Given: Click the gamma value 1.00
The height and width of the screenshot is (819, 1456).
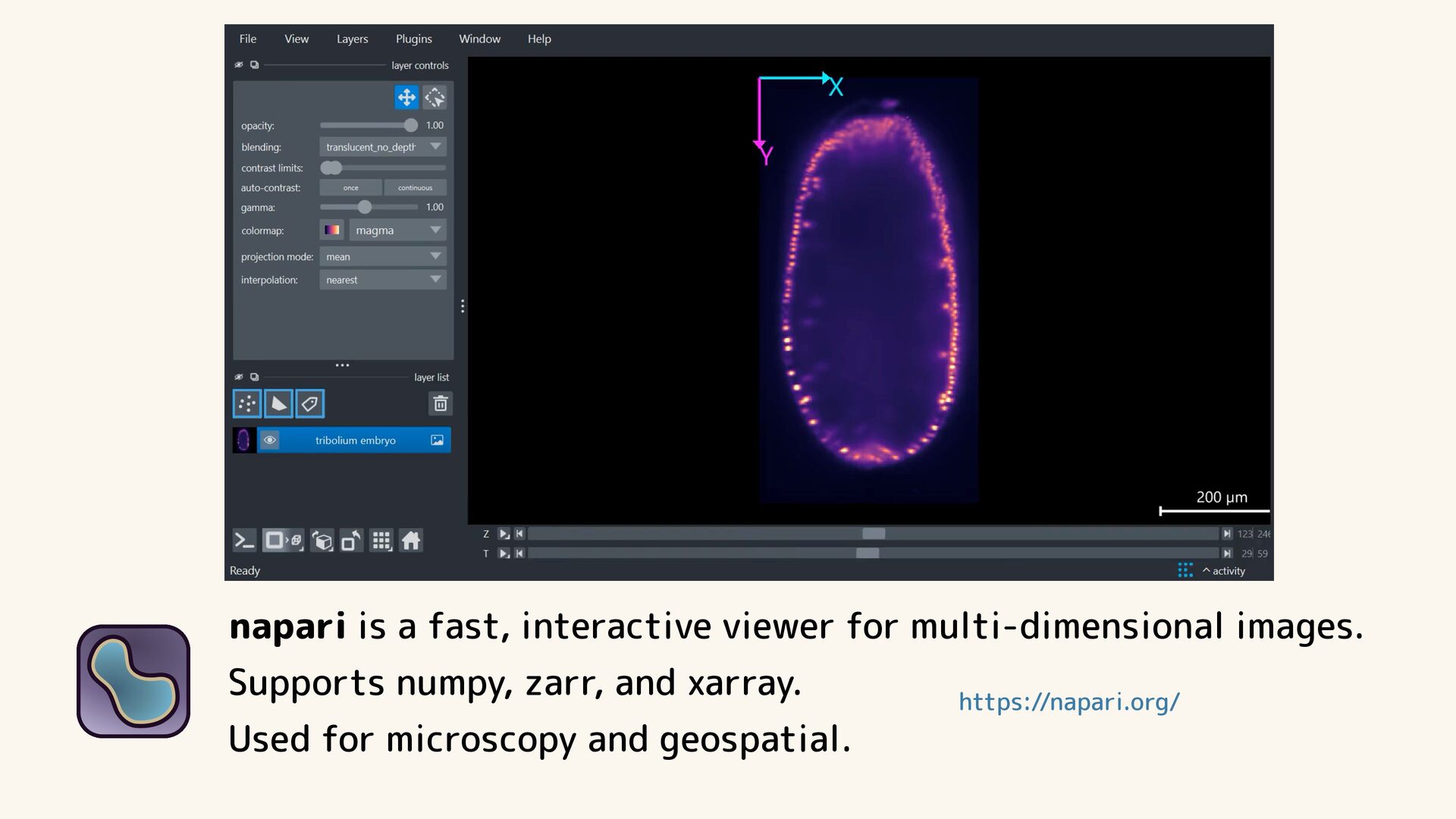Looking at the screenshot, I should (435, 207).
